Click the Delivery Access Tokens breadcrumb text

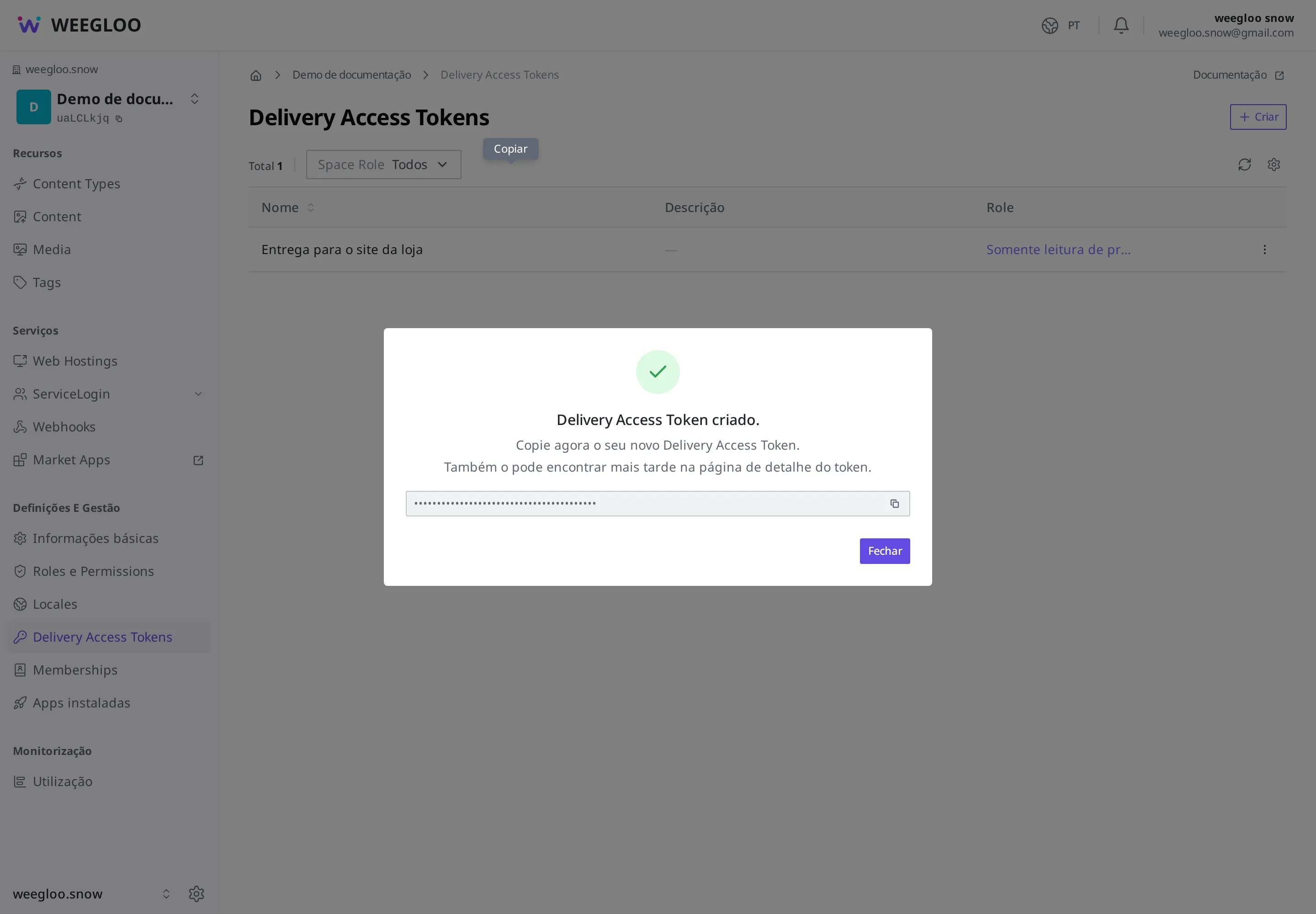499,75
